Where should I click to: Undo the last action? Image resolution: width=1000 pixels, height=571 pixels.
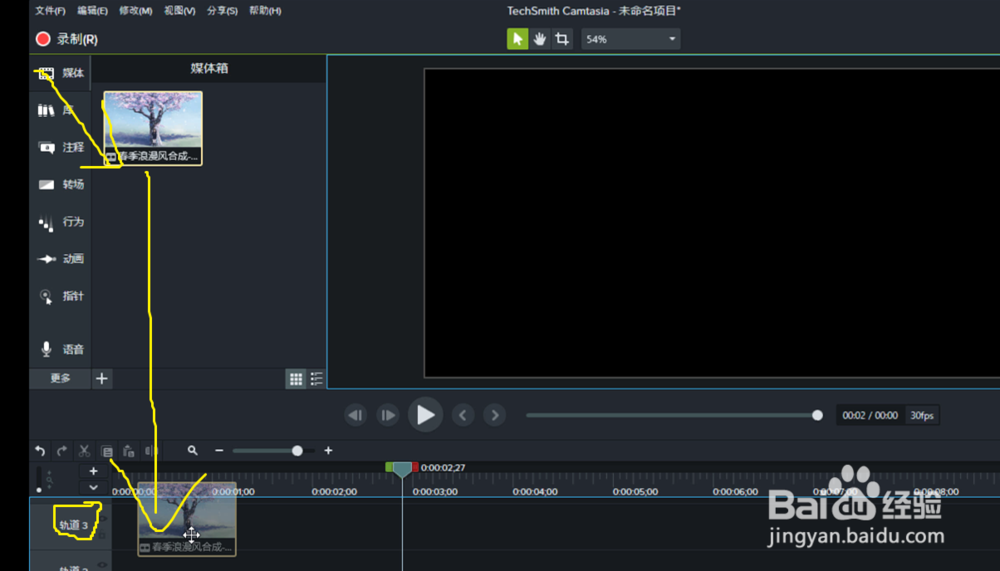40,451
